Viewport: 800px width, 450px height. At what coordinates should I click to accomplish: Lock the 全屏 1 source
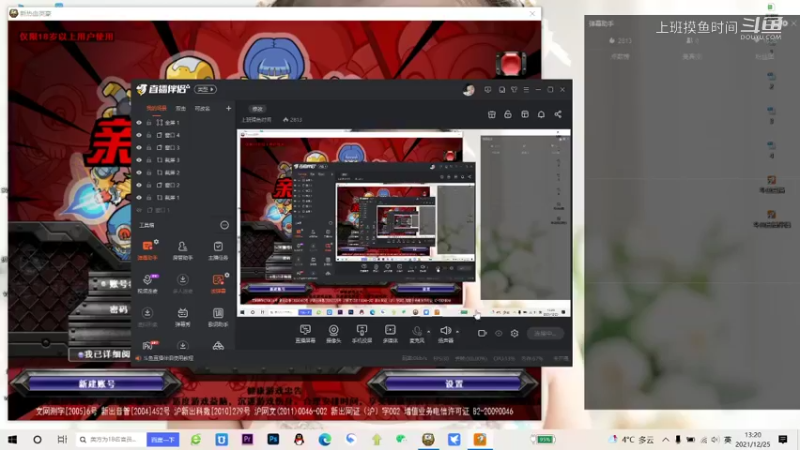[x=149, y=123]
